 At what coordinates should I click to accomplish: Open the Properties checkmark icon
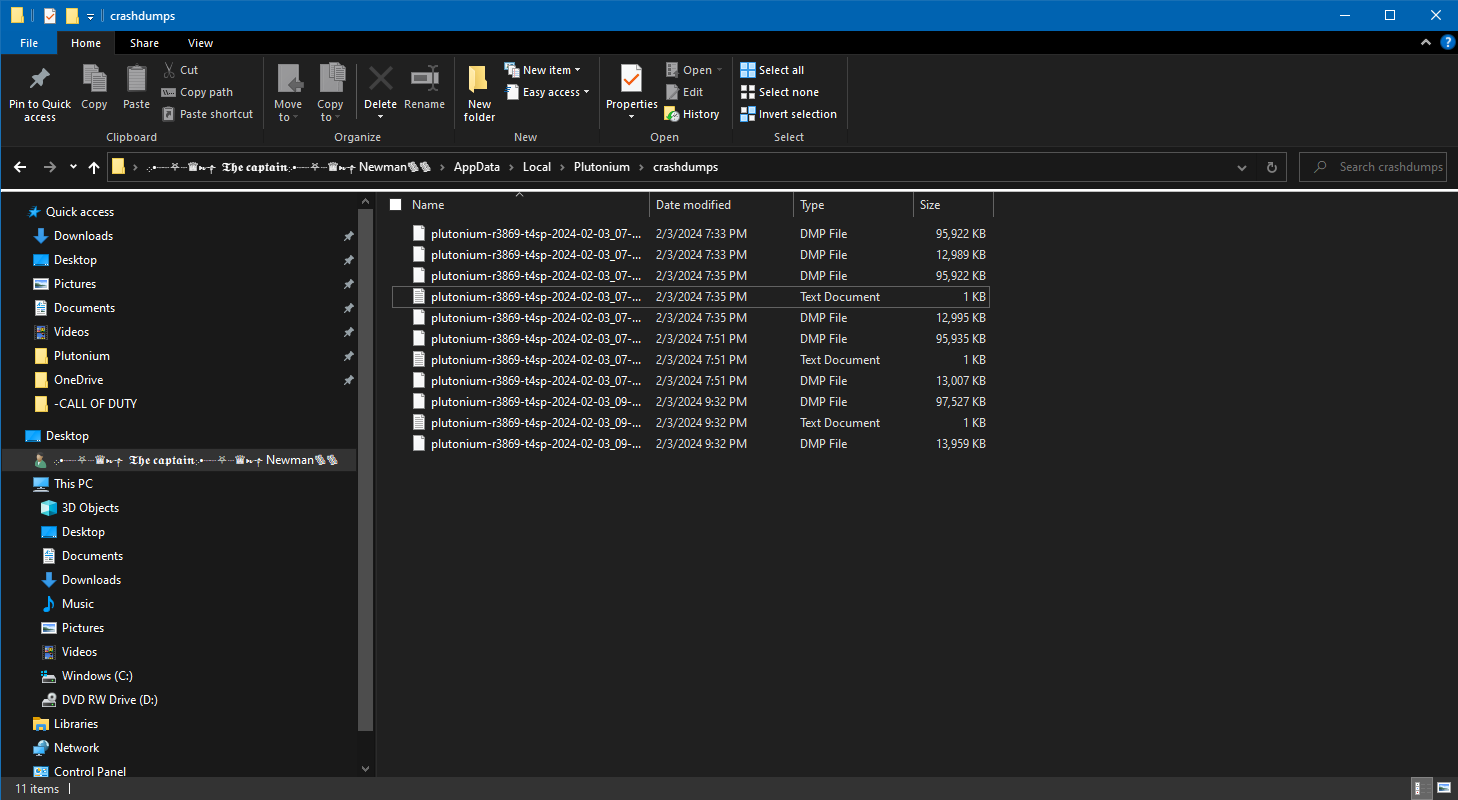click(631, 79)
